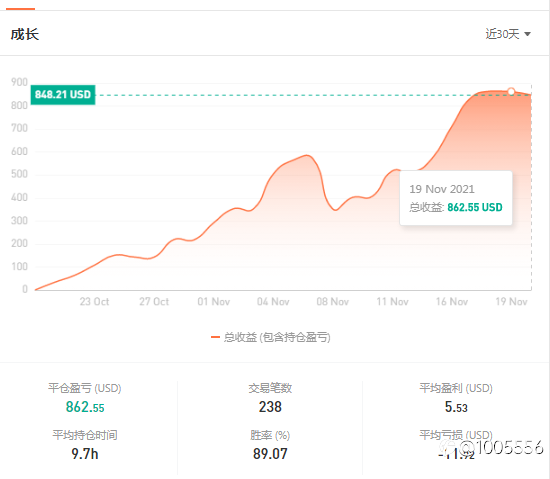Click the 11 Nov axis label
Image resolution: width=550 pixels, height=479 pixels.
392,302
